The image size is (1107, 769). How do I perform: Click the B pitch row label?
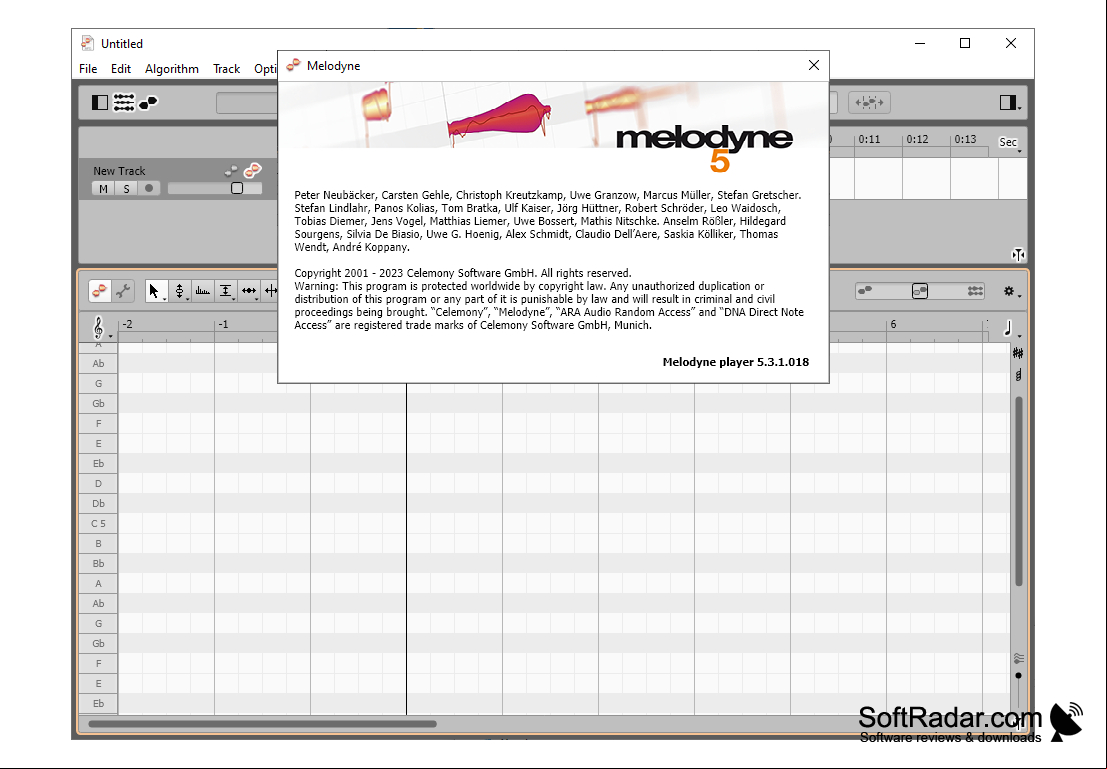(x=98, y=544)
